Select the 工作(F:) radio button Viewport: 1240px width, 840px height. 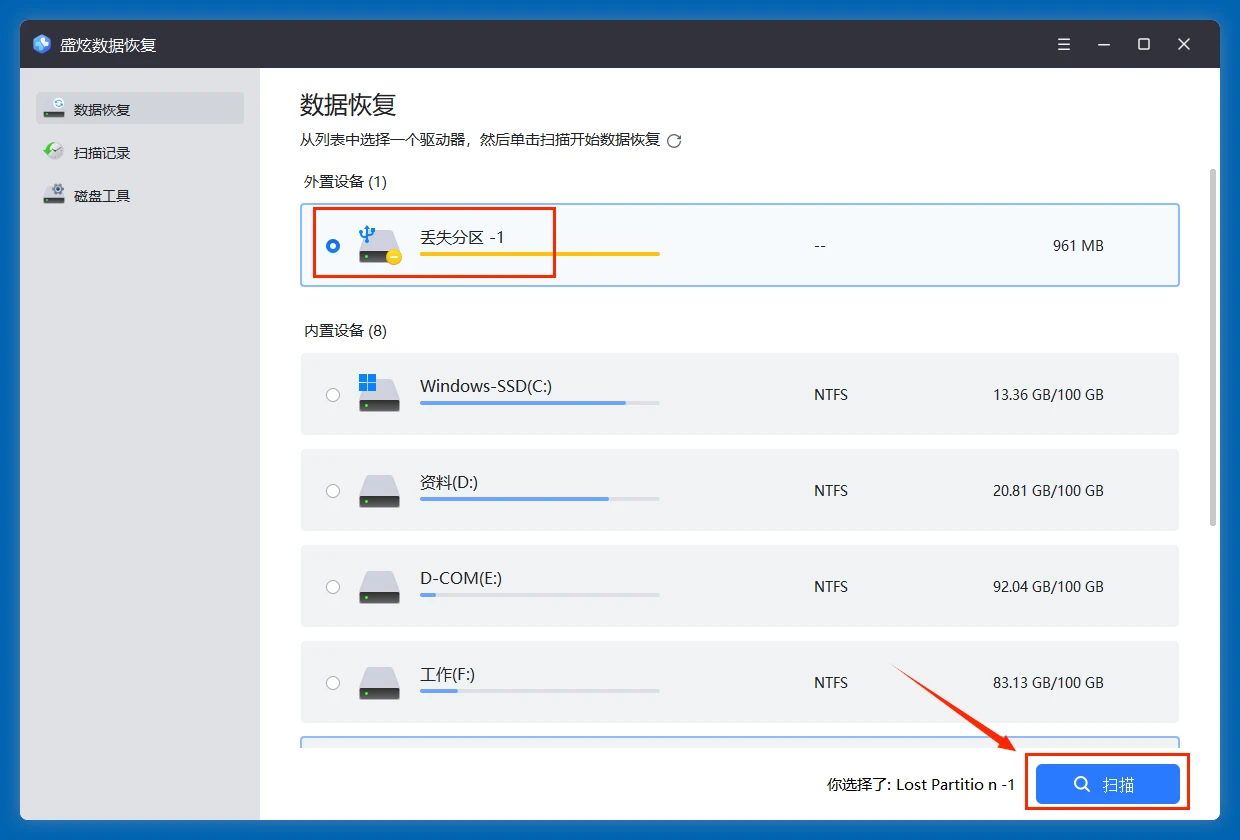tap(333, 683)
